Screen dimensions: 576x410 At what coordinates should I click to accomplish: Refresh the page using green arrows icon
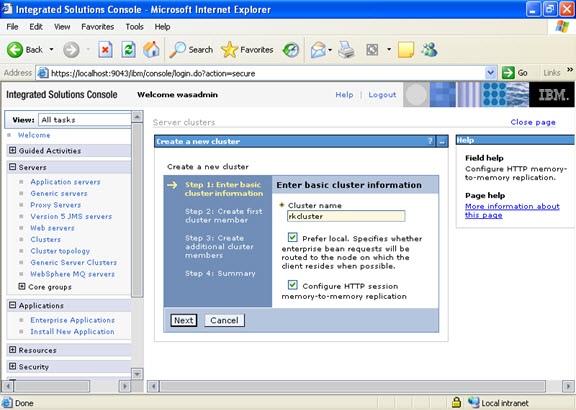pyautogui.click(x=129, y=50)
